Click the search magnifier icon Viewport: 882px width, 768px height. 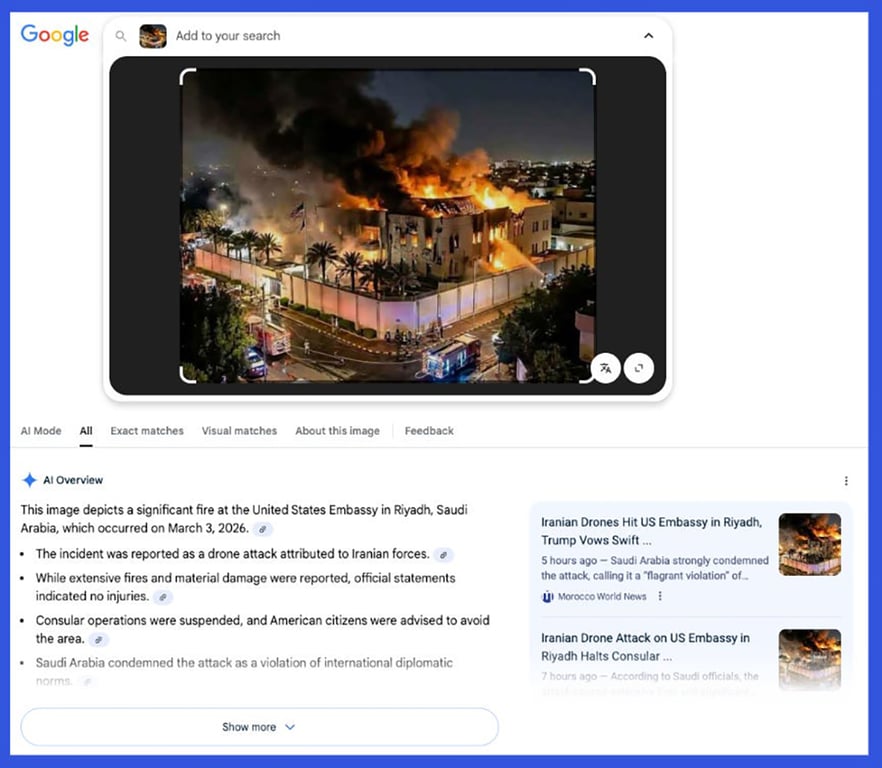(x=120, y=36)
